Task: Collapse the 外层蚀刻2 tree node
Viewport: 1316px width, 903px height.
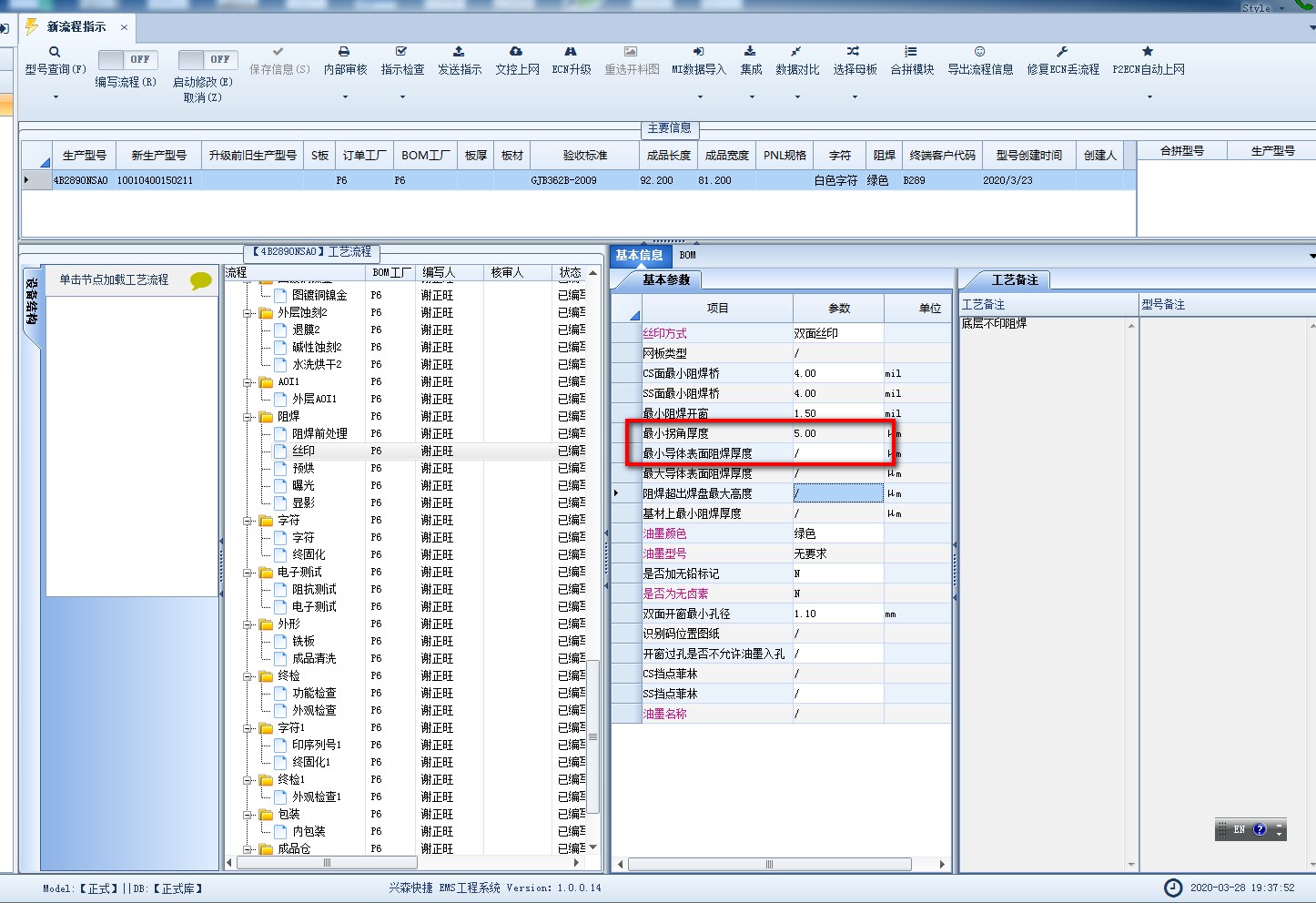Action: [x=248, y=313]
